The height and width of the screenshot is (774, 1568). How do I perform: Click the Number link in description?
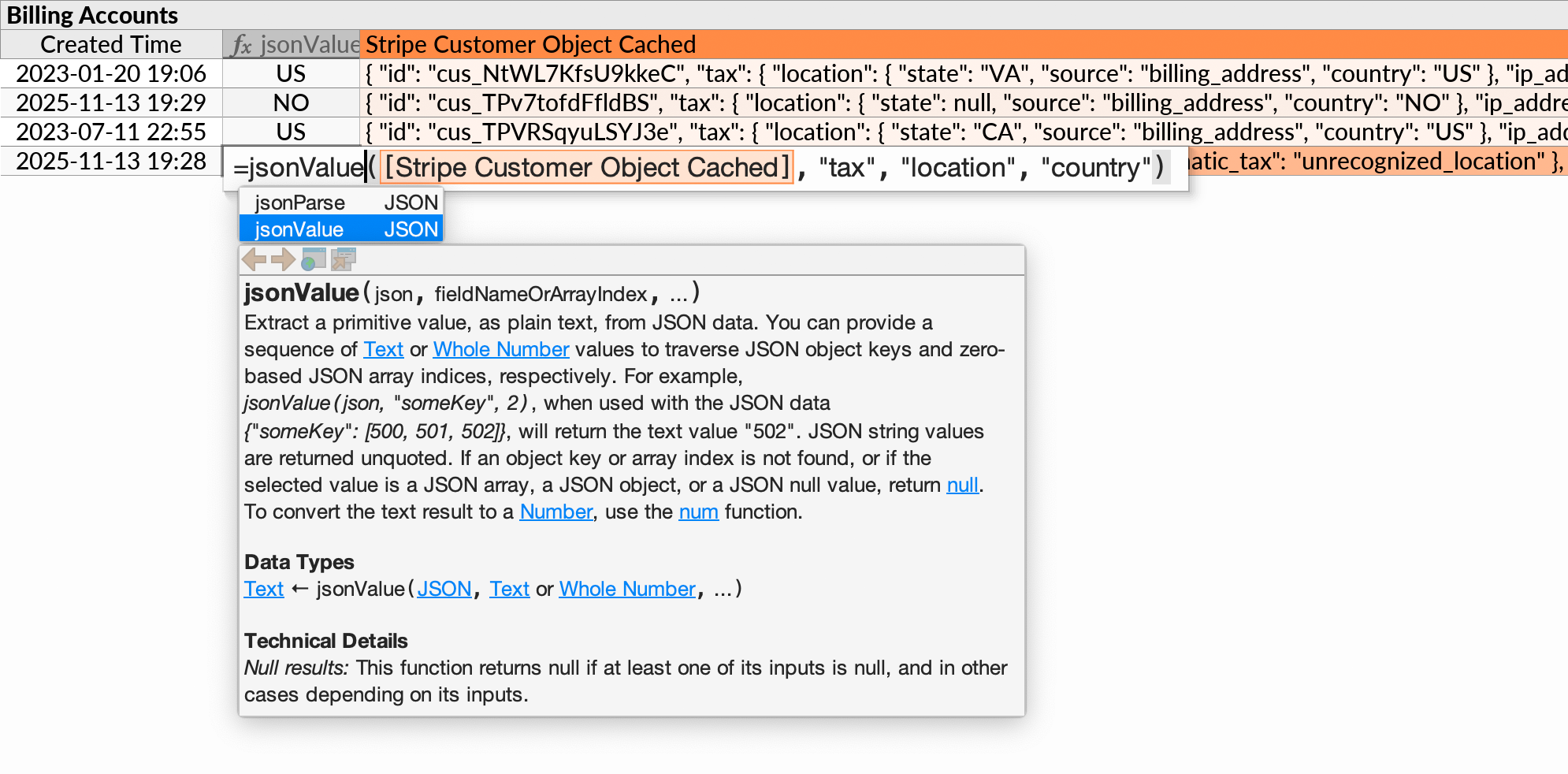(556, 512)
